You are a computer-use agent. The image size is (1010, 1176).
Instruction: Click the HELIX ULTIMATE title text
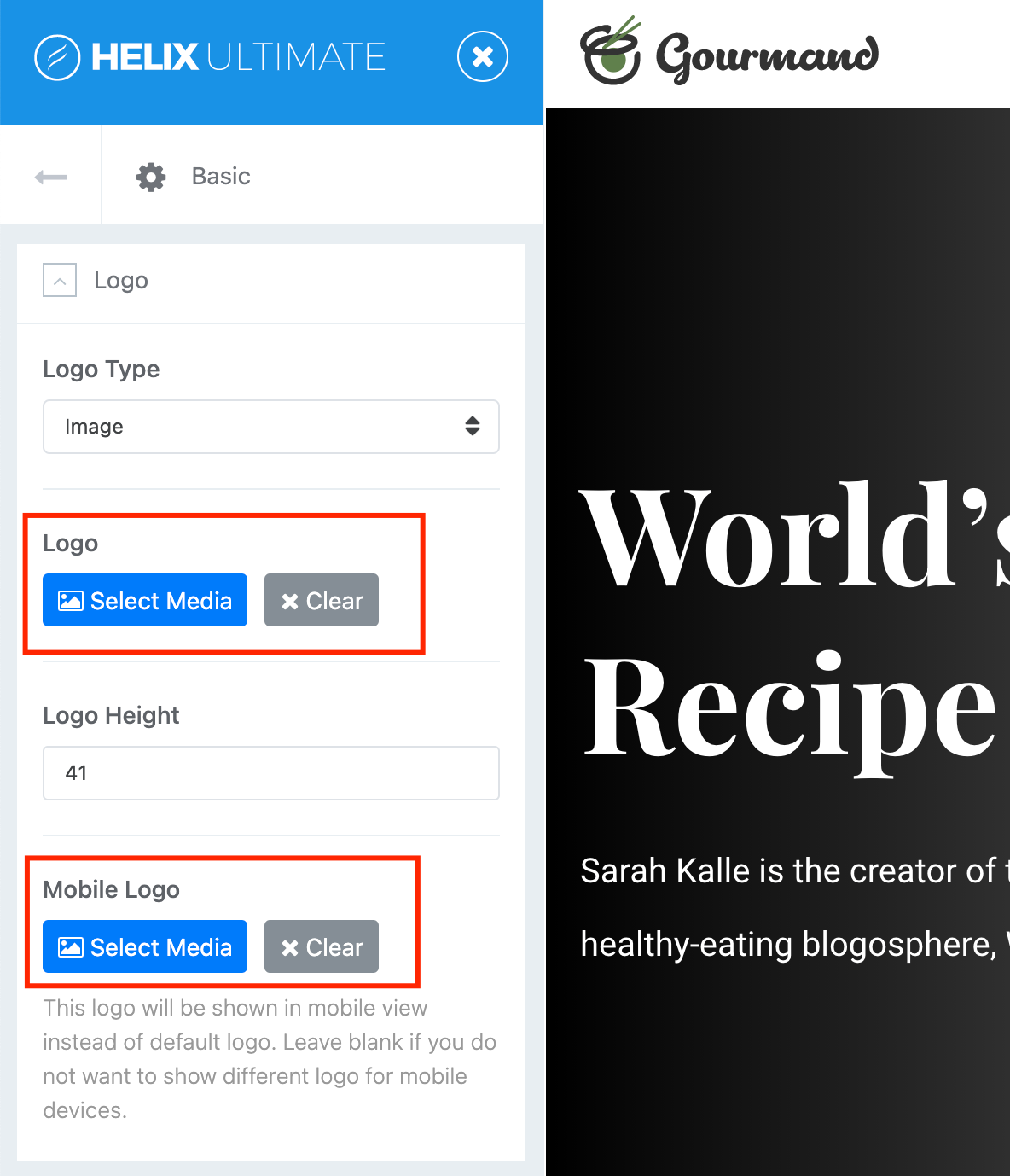point(239,57)
